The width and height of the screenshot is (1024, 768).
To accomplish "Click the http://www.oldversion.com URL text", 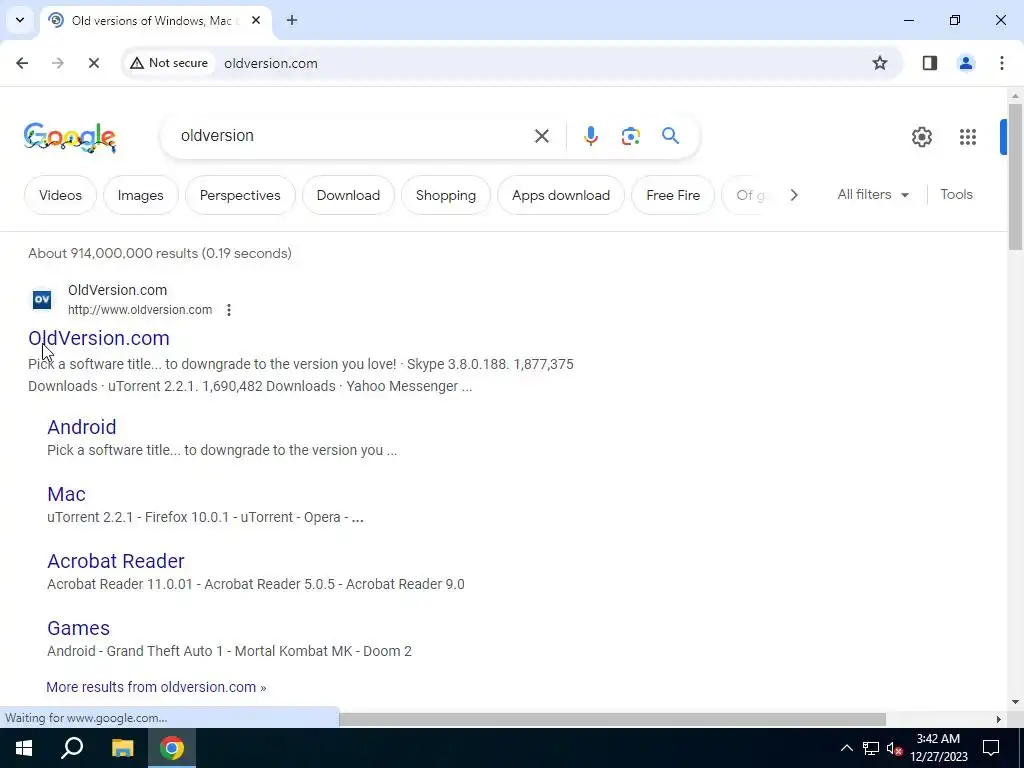I will pos(140,310).
